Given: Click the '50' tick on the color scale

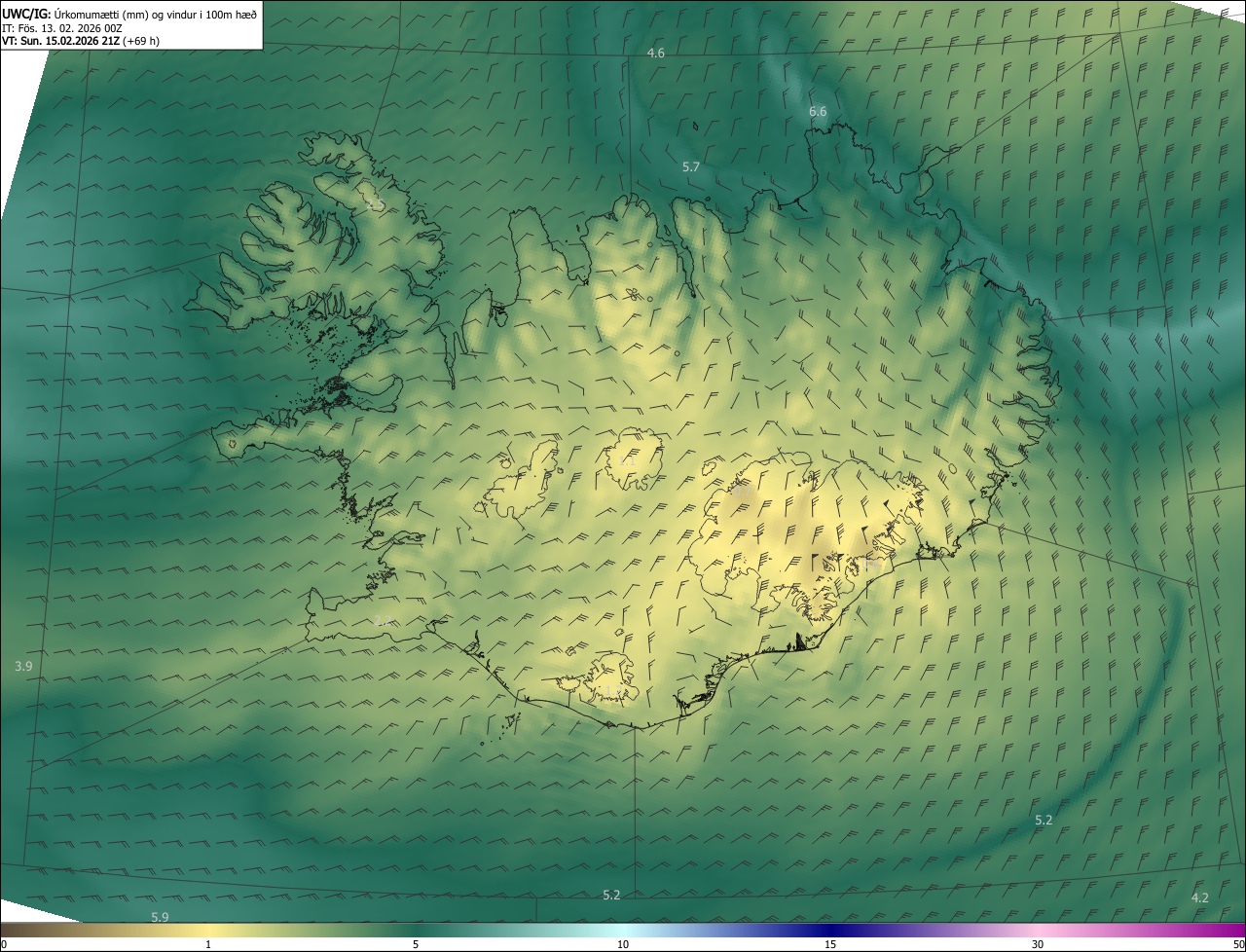Looking at the screenshot, I should coord(1238,944).
